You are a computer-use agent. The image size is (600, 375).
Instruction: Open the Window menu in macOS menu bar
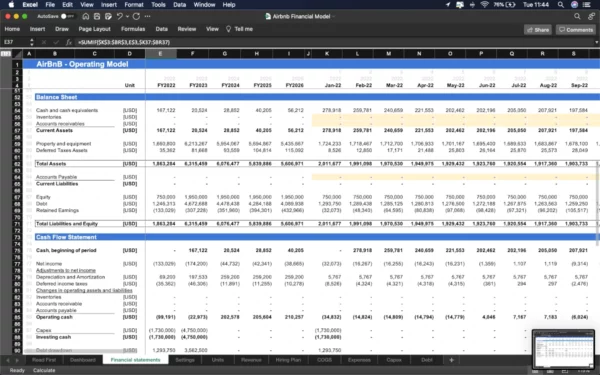(x=204, y=5)
